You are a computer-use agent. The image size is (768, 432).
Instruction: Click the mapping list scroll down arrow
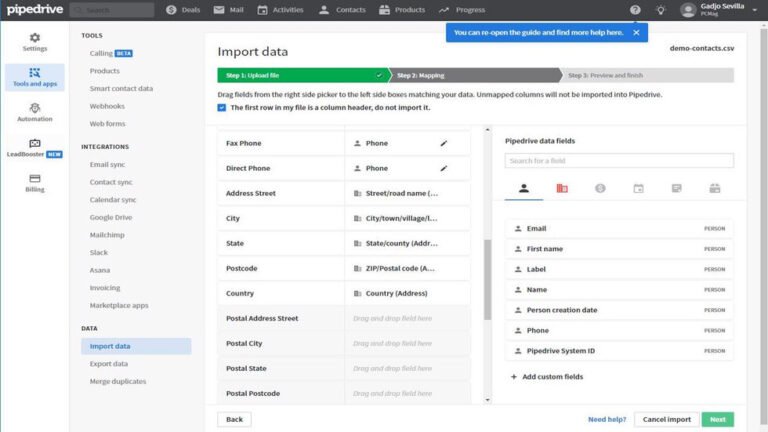pyautogui.click(x=487, y=400)
